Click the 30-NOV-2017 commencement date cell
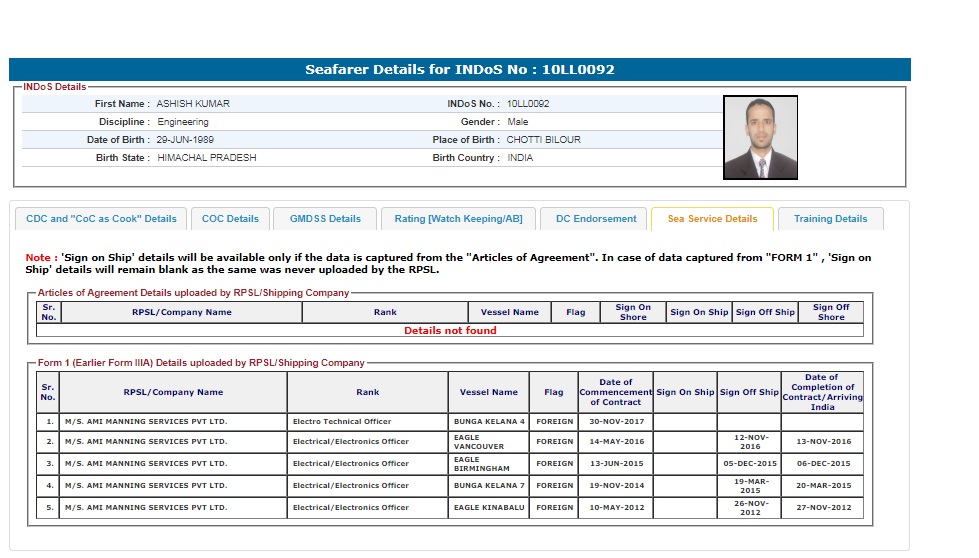 (x=615, y=422)
